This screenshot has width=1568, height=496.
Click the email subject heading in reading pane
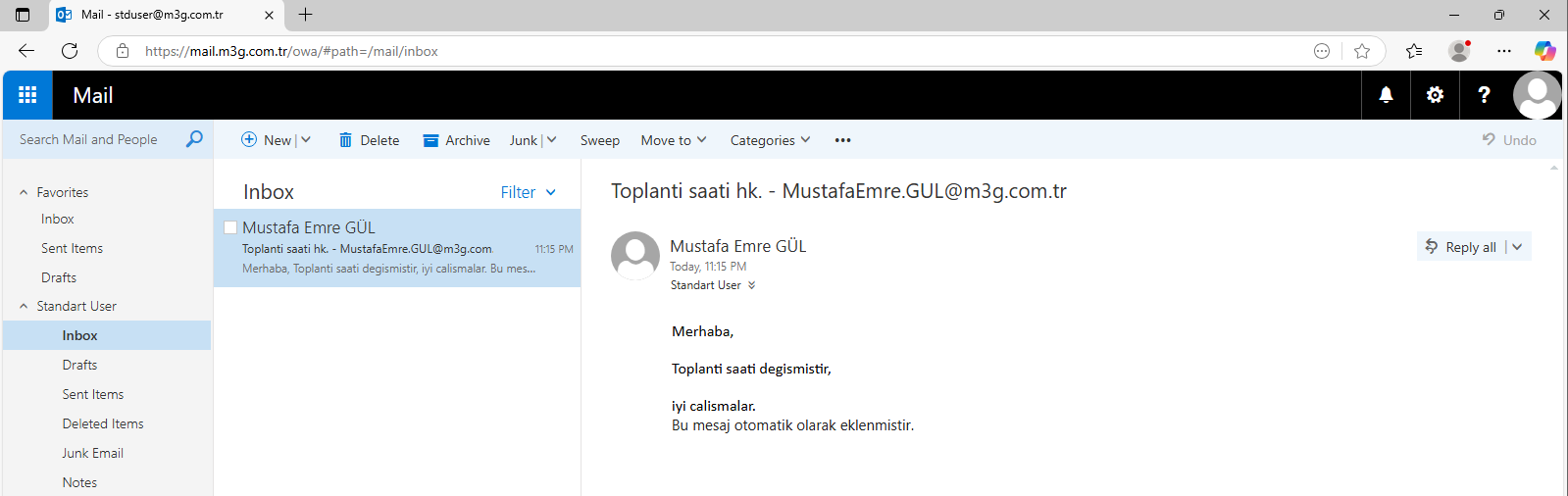coord(838,191)
